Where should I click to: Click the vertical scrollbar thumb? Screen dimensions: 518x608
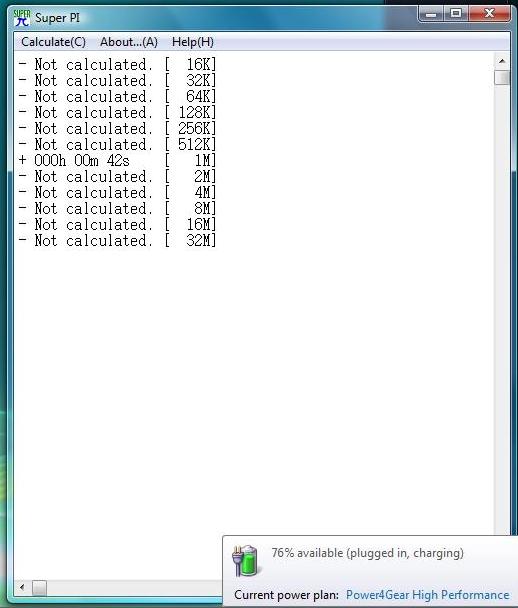502,77
